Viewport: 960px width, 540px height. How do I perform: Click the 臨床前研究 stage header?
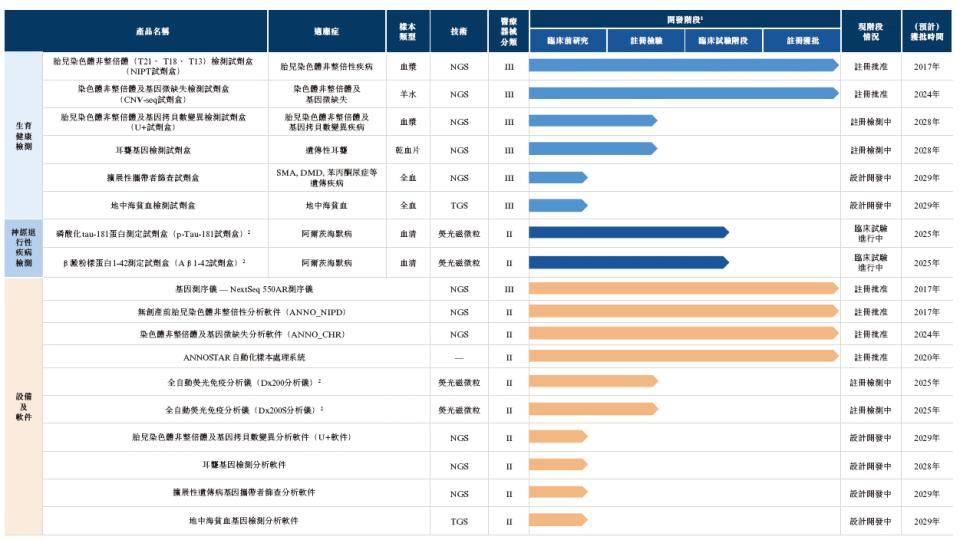point(568,41)
